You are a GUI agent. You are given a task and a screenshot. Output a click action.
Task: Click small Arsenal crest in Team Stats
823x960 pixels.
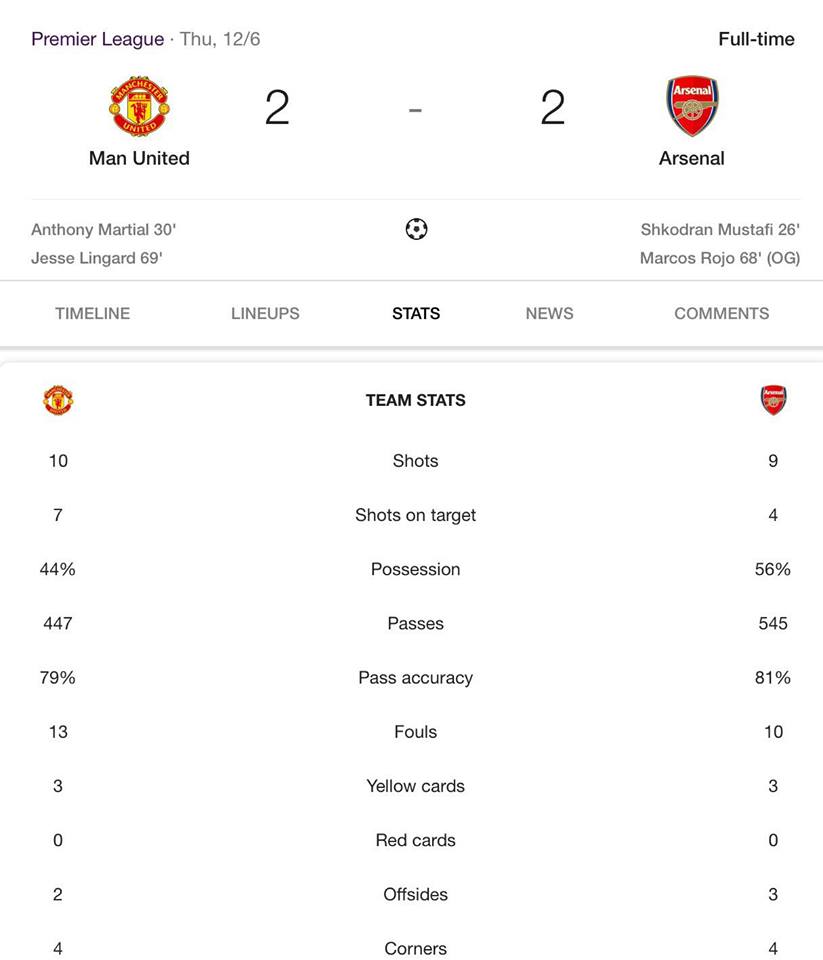pos(773,400)
